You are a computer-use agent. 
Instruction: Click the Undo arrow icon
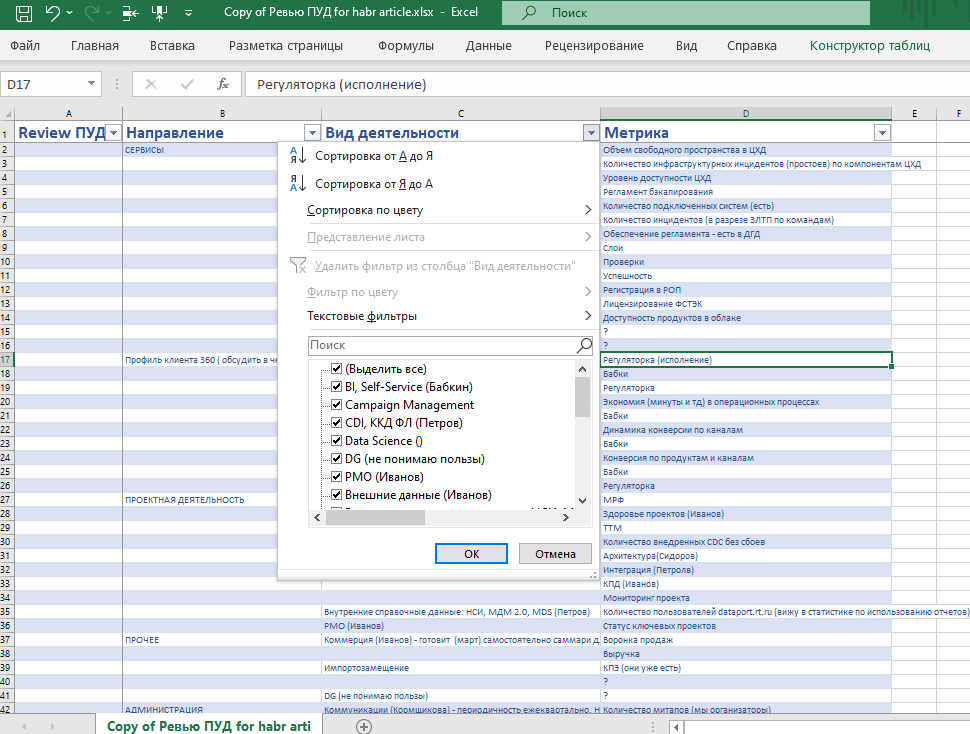(x=53, y=12)
